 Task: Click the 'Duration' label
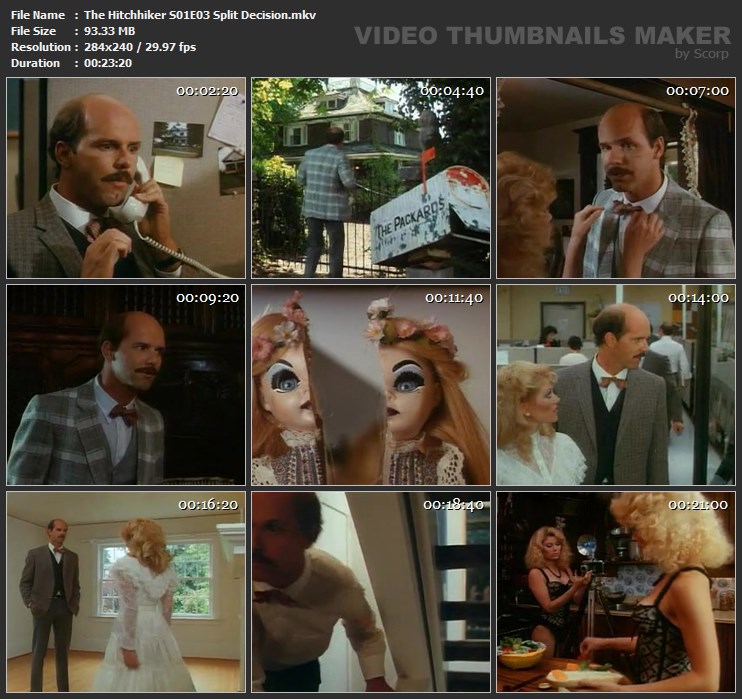click(35, 63)
